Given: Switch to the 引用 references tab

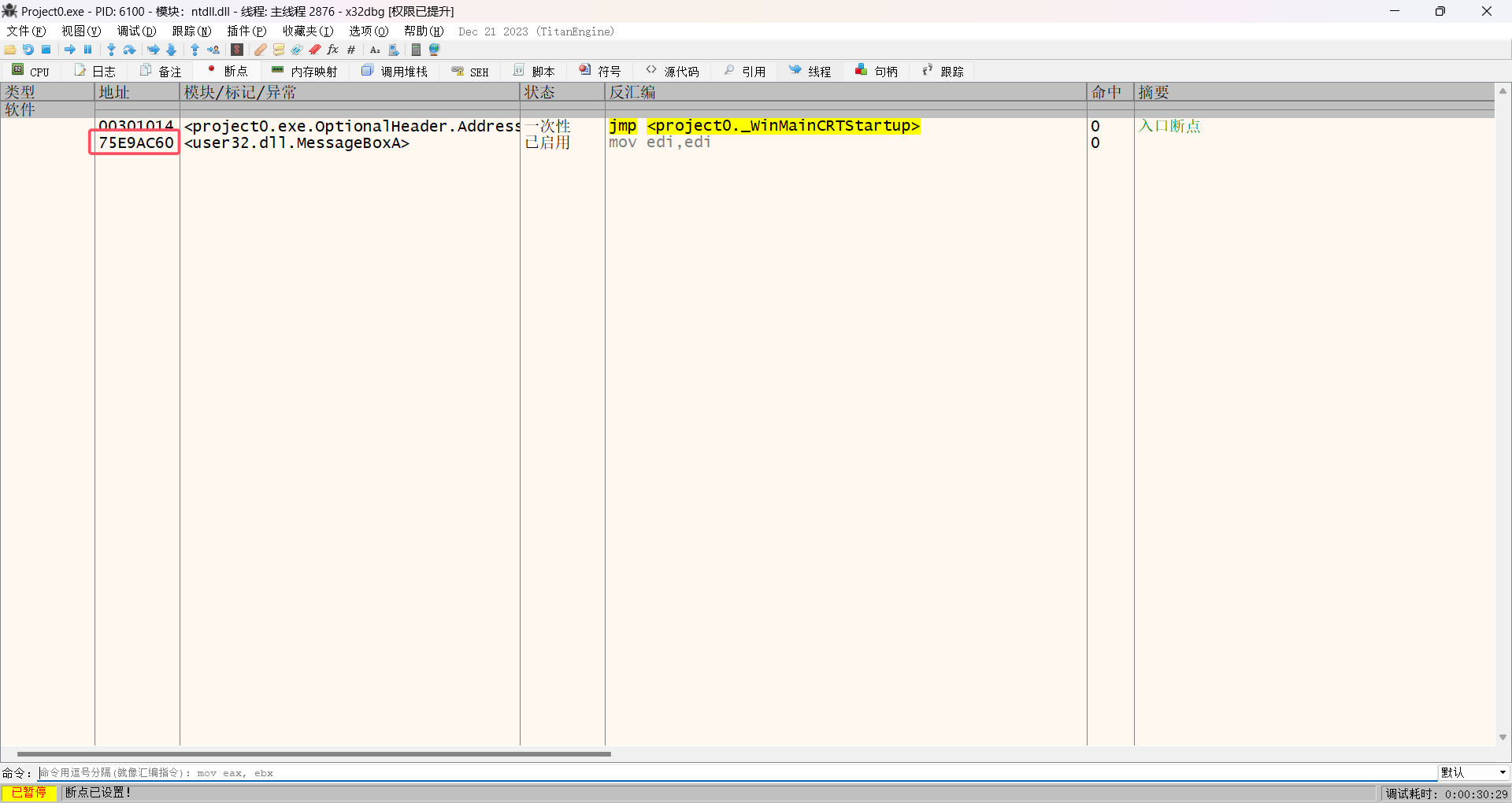Looking at the screenshot, I should 746,71.
